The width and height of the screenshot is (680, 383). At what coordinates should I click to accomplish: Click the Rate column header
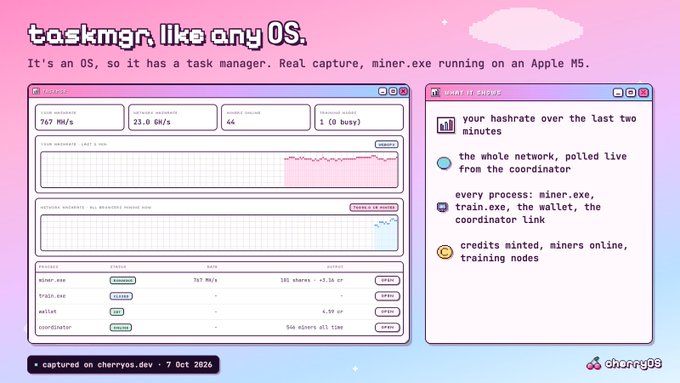click(x=212, y=267)
